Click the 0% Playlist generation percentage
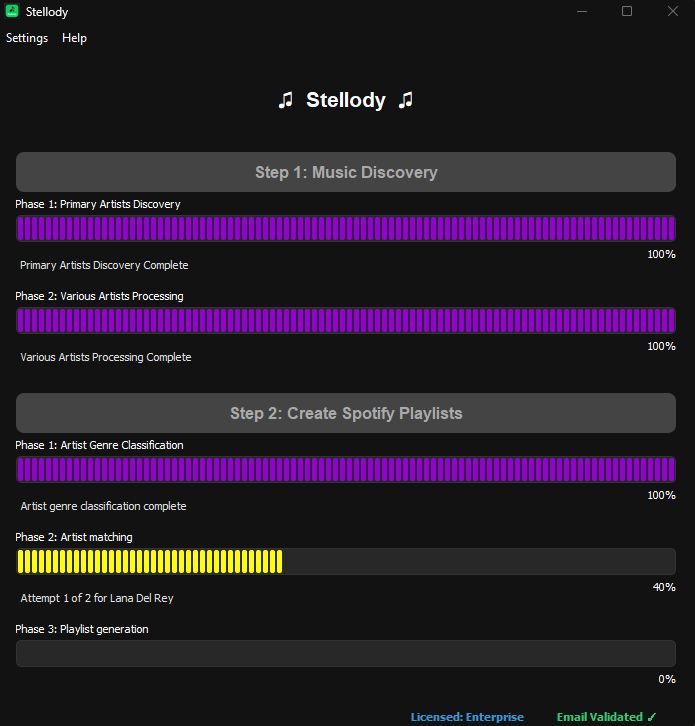Image resolution: width=695 pixels, height=726 pixels. click(667, 679)
